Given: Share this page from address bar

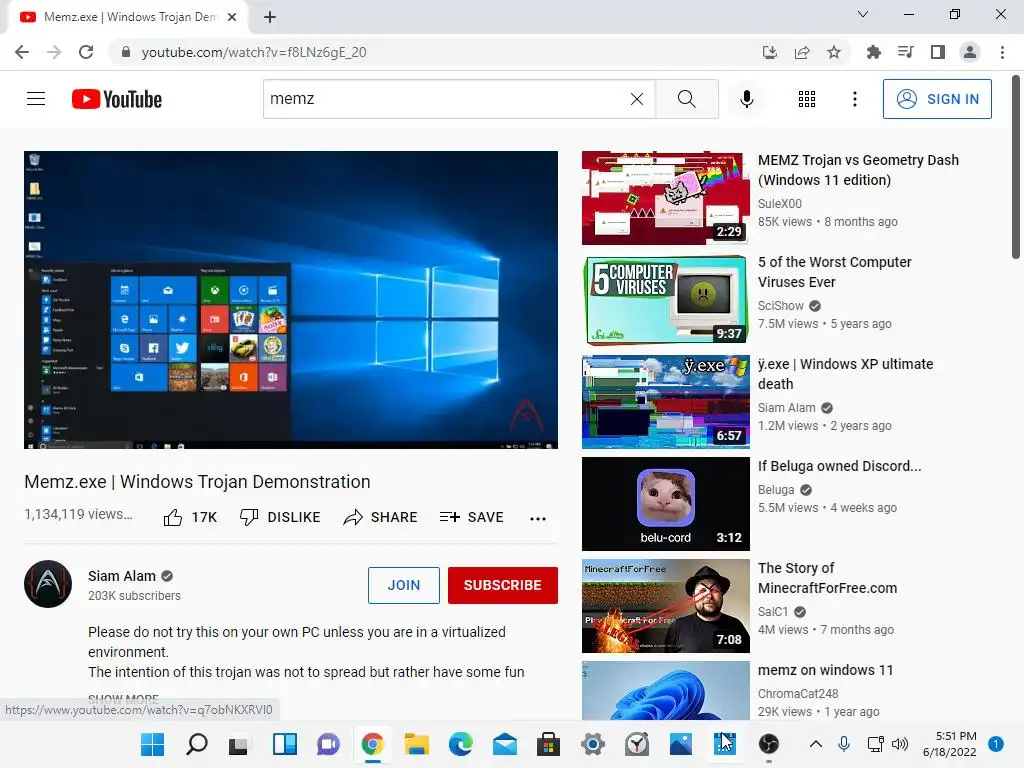Looking at the screenshot, I should pos(802,52).
